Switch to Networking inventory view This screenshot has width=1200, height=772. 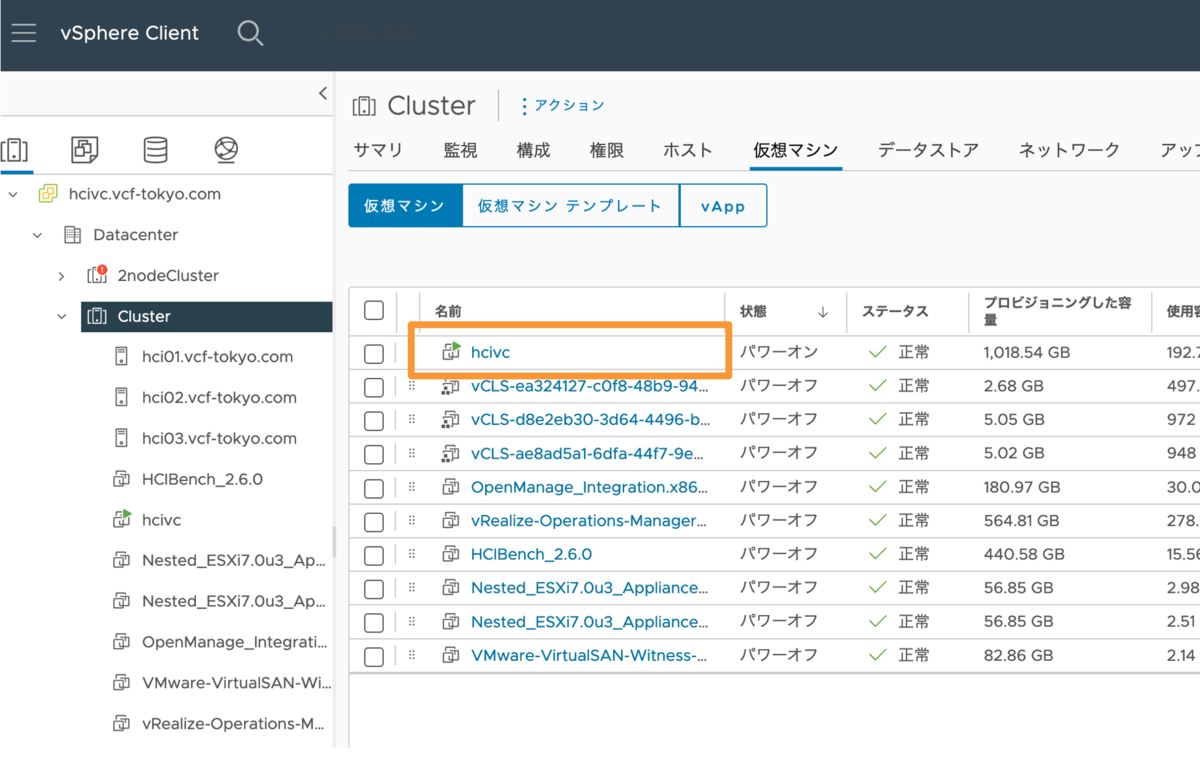pyautogui.click(x=226, y=150)
